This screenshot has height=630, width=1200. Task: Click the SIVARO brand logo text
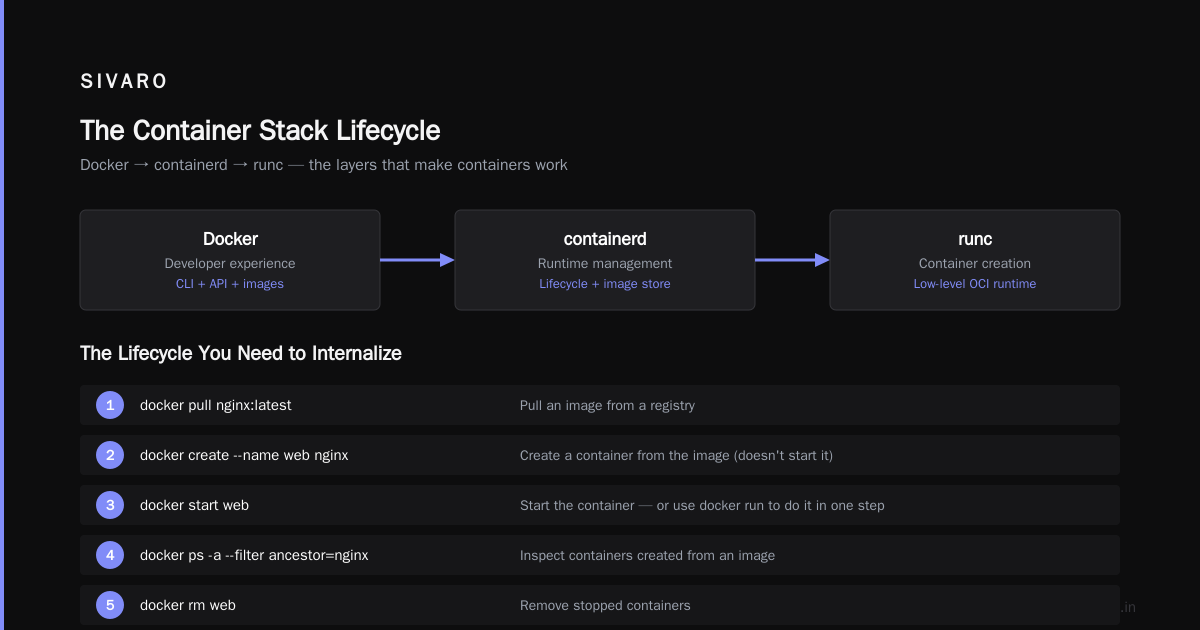coord(124,82)
